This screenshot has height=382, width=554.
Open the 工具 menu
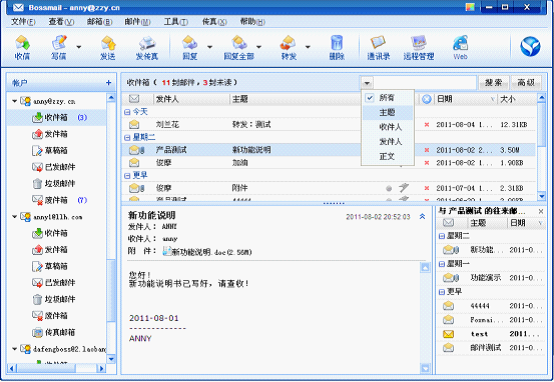(x=176, y=22)
